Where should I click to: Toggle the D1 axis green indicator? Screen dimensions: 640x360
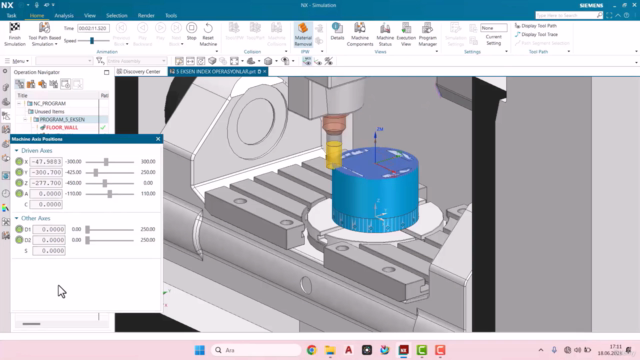click(19, 229)
